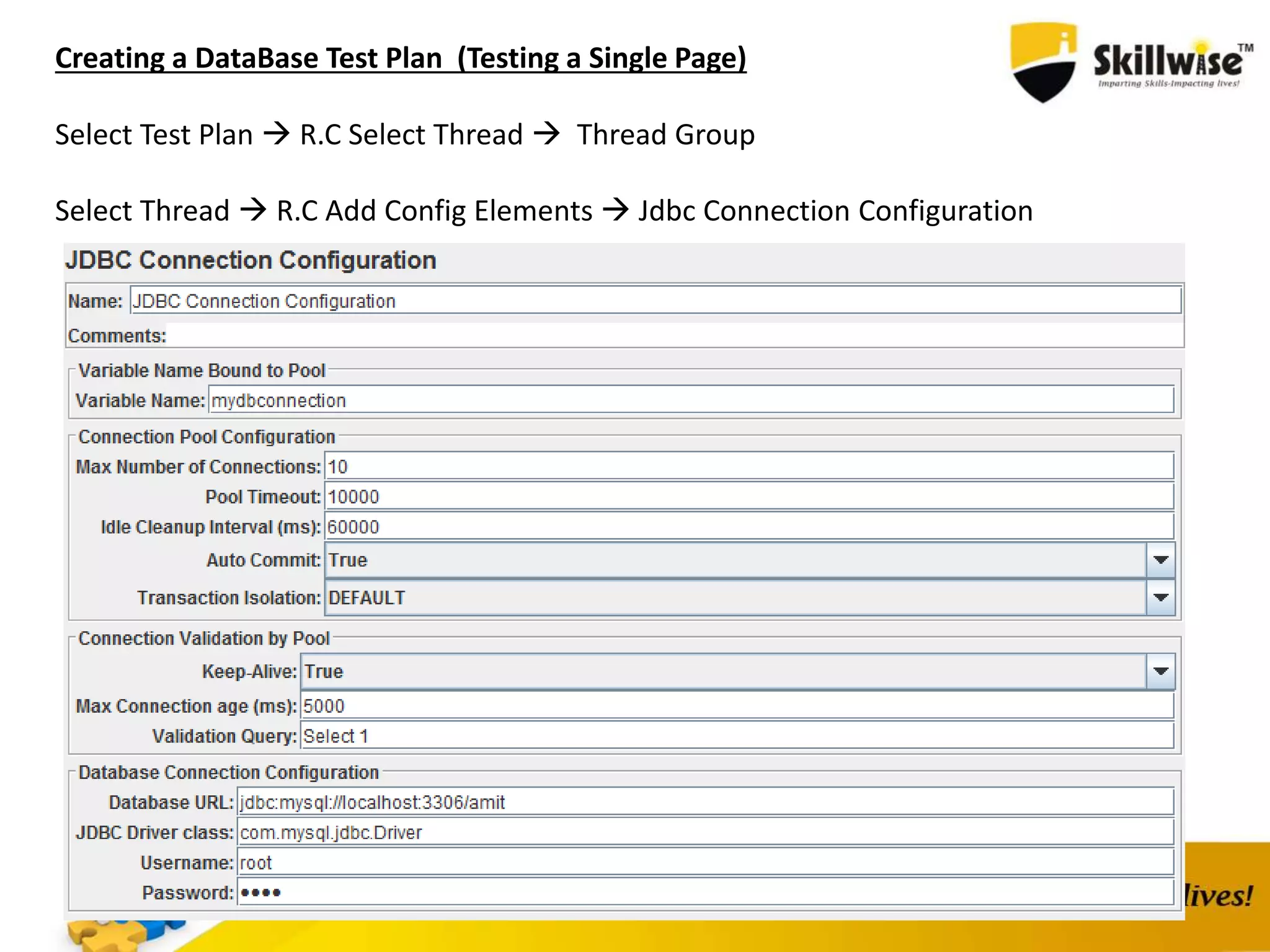Click the Connection Pool Configuration group label
This screenshot has width=1270, height=952.
(206, 436)
